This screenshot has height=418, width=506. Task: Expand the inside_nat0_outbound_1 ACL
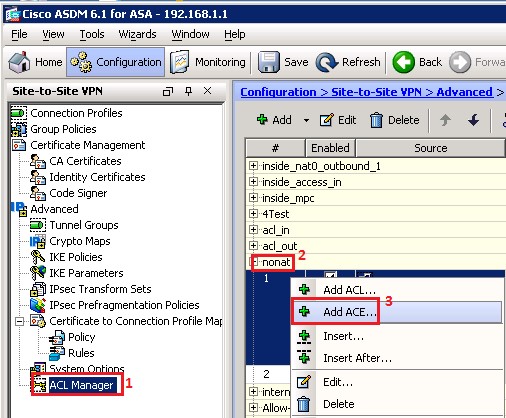pyautogui.click(x=254, y=166)
